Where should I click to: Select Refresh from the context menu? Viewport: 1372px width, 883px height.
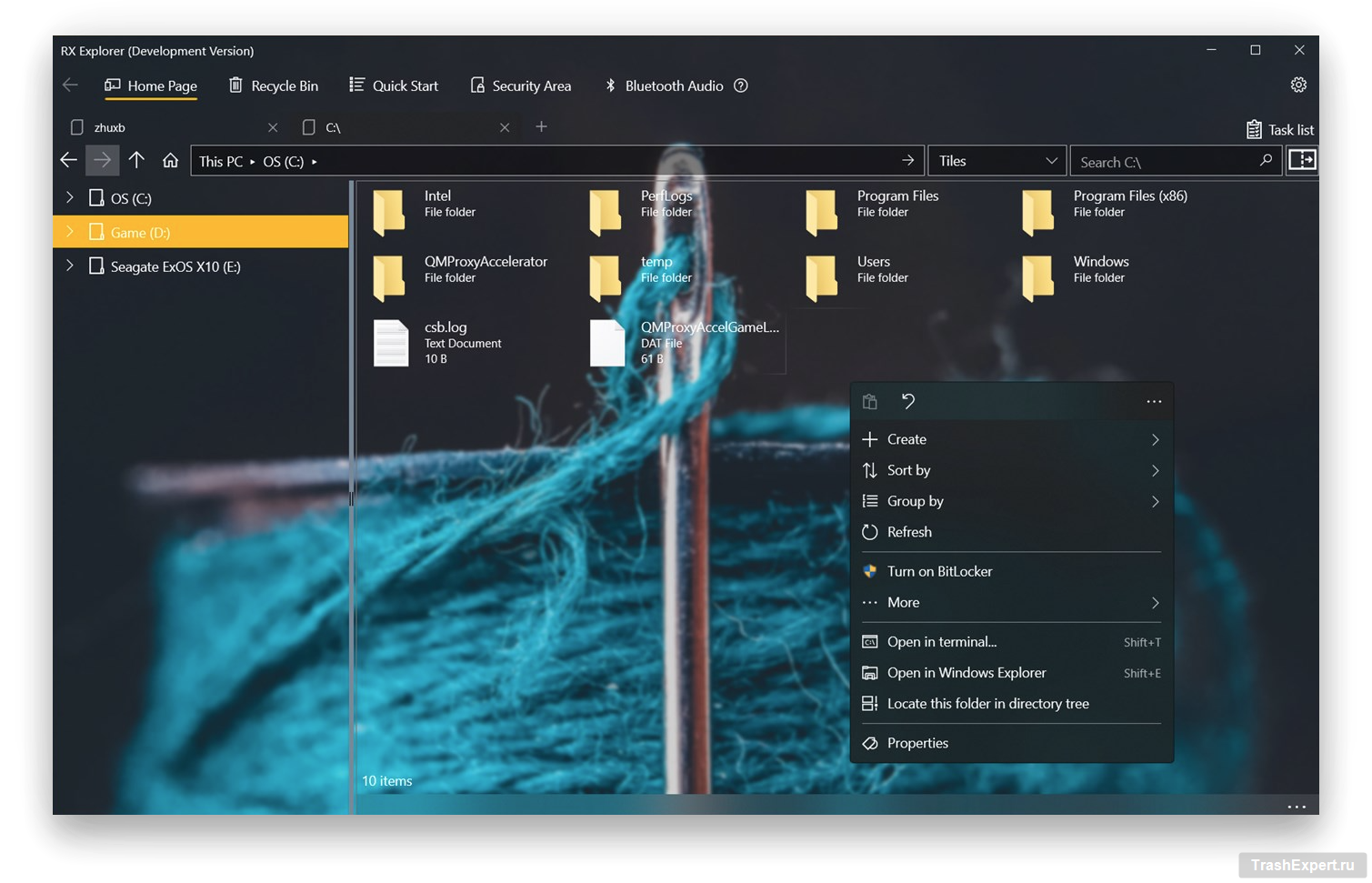coord(909,532)
